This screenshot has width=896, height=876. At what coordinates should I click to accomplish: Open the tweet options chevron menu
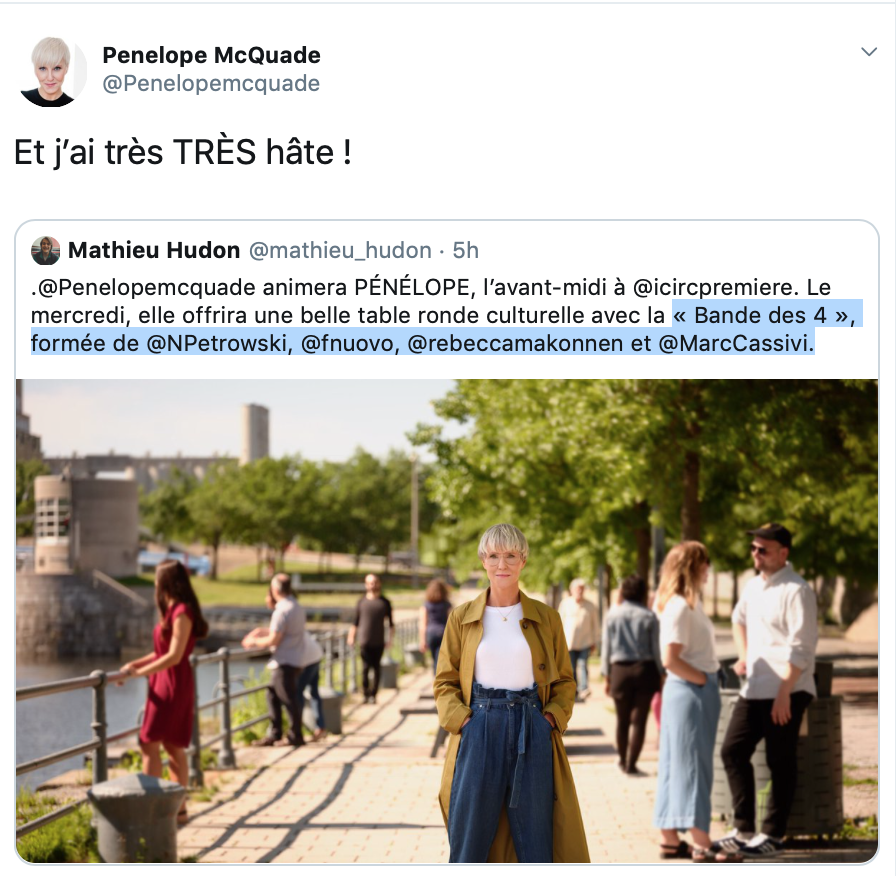(x=869, y=52)
